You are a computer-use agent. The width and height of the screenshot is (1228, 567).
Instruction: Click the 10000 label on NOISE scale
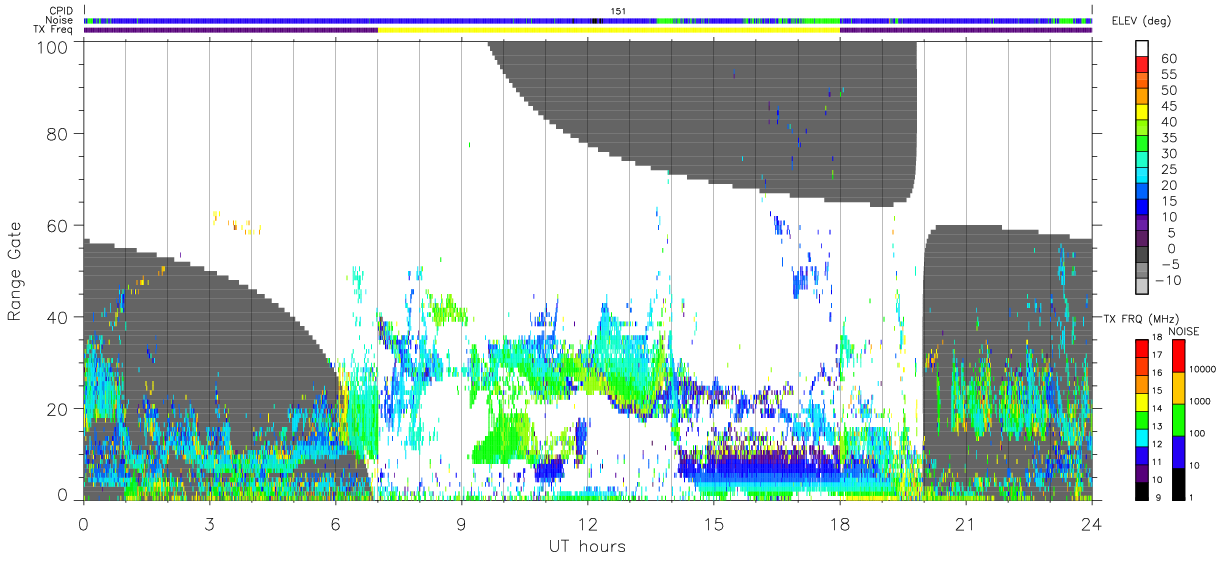1204,369
